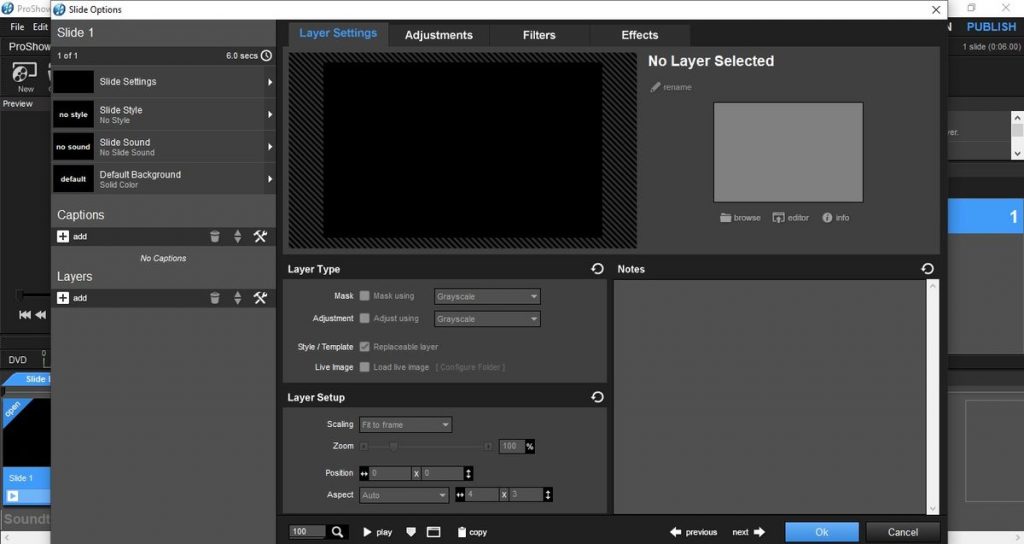Click the rename pencil icon
The image size is (1024, 544).
655,87
